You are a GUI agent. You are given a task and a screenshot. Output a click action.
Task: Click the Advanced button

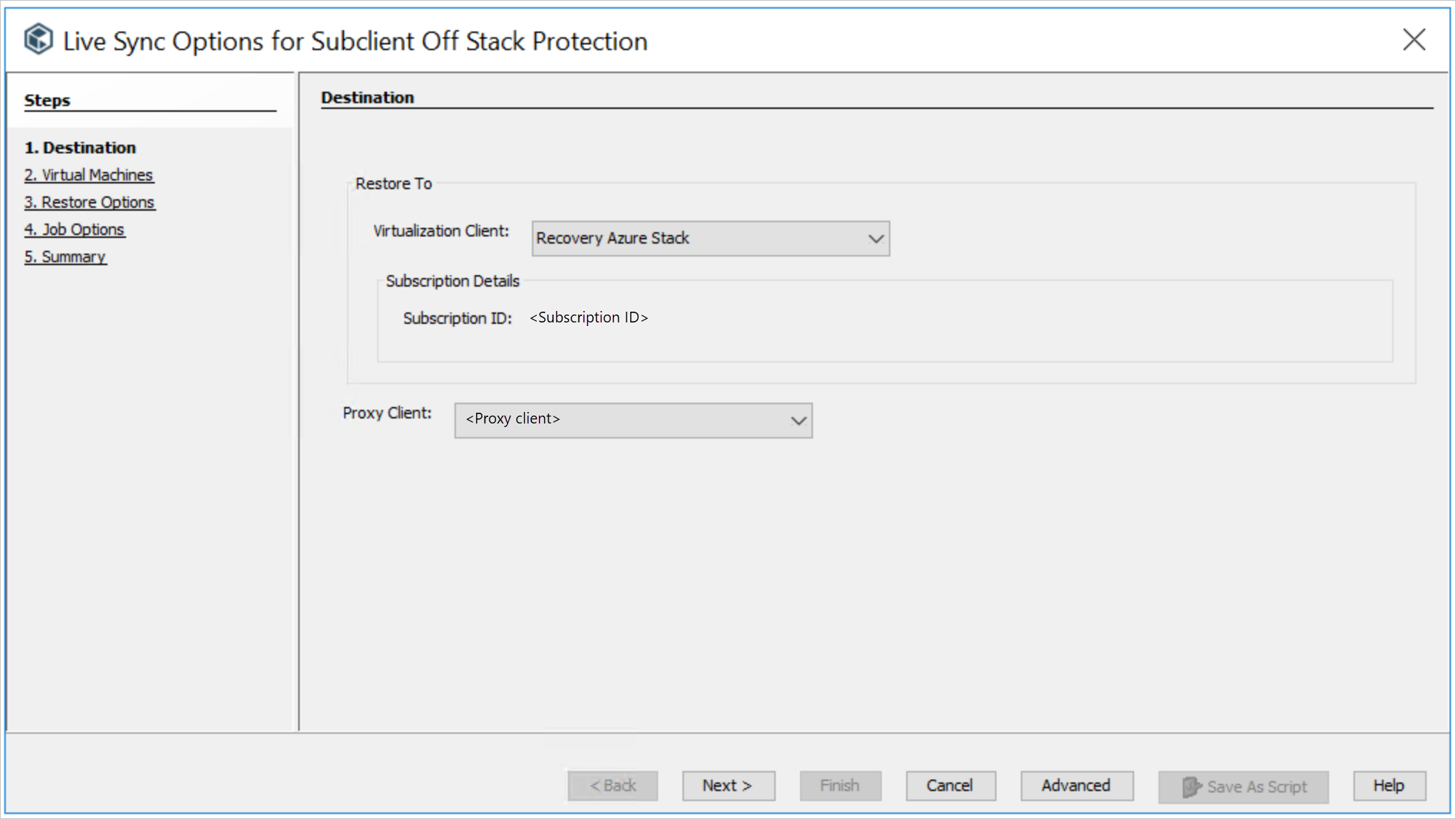(1074, 785)
